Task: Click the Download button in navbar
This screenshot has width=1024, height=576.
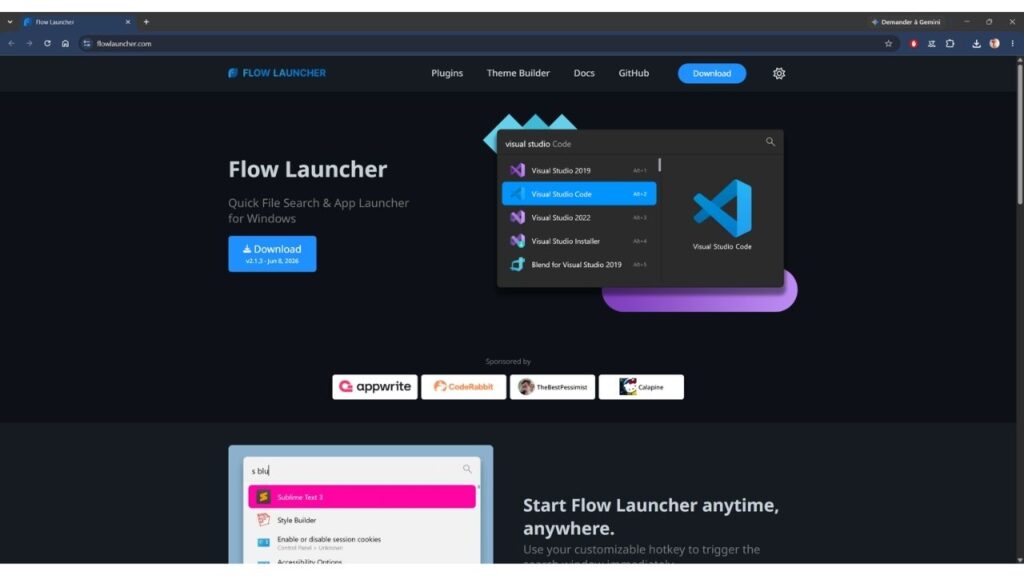Action: coord(712,73)
